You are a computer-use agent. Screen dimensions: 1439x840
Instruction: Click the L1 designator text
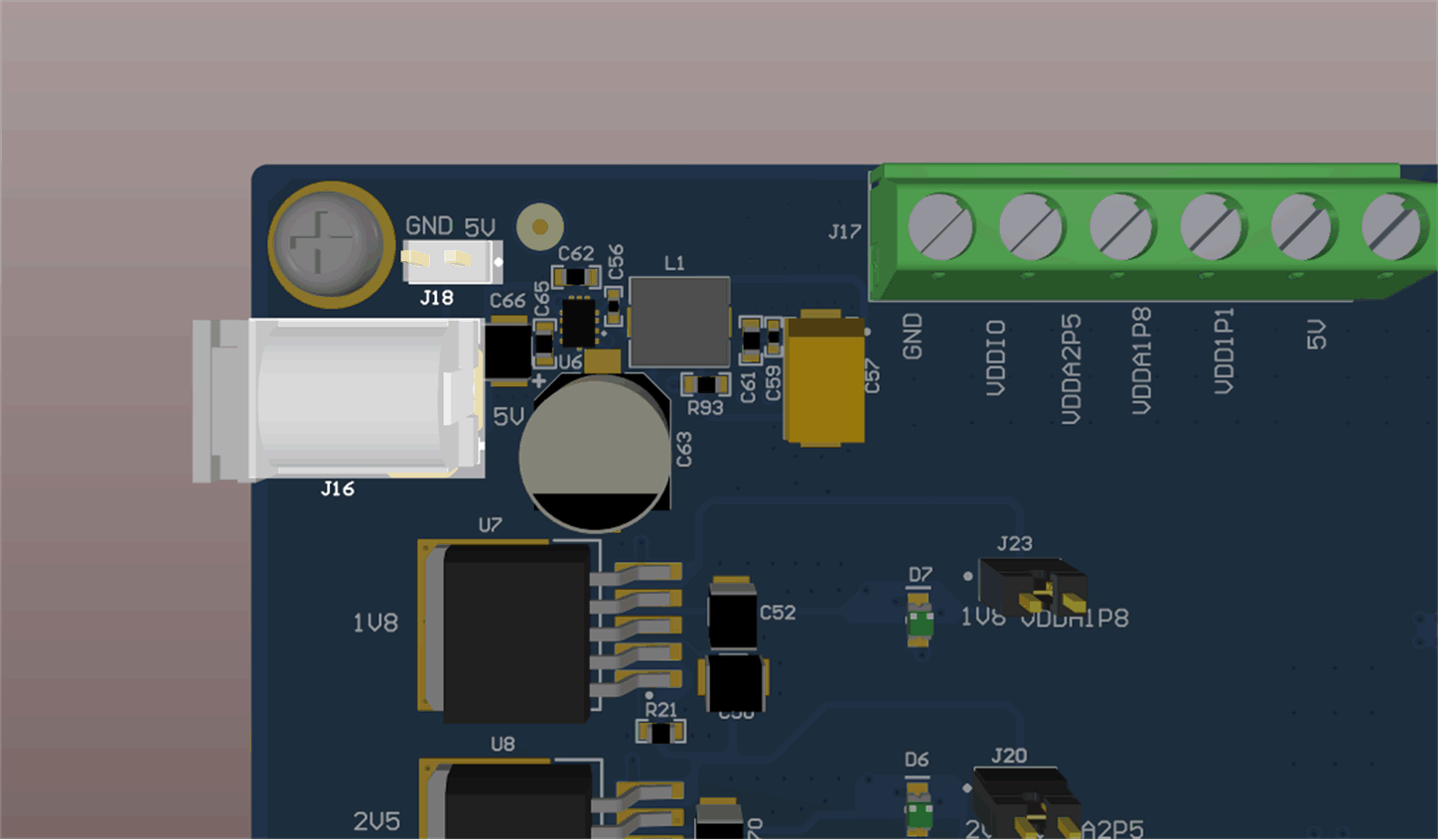pos(674,263)
